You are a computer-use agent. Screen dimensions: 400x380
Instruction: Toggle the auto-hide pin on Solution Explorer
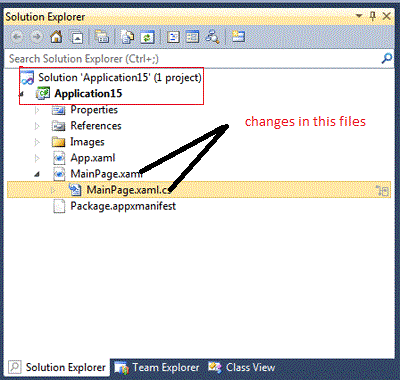tap(373, 16)
